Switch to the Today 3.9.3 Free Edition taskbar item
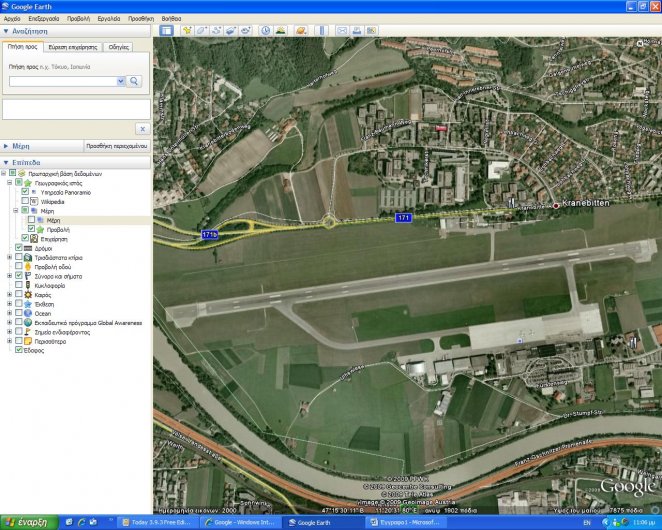 pyautogui.click(x=157, y=522)
